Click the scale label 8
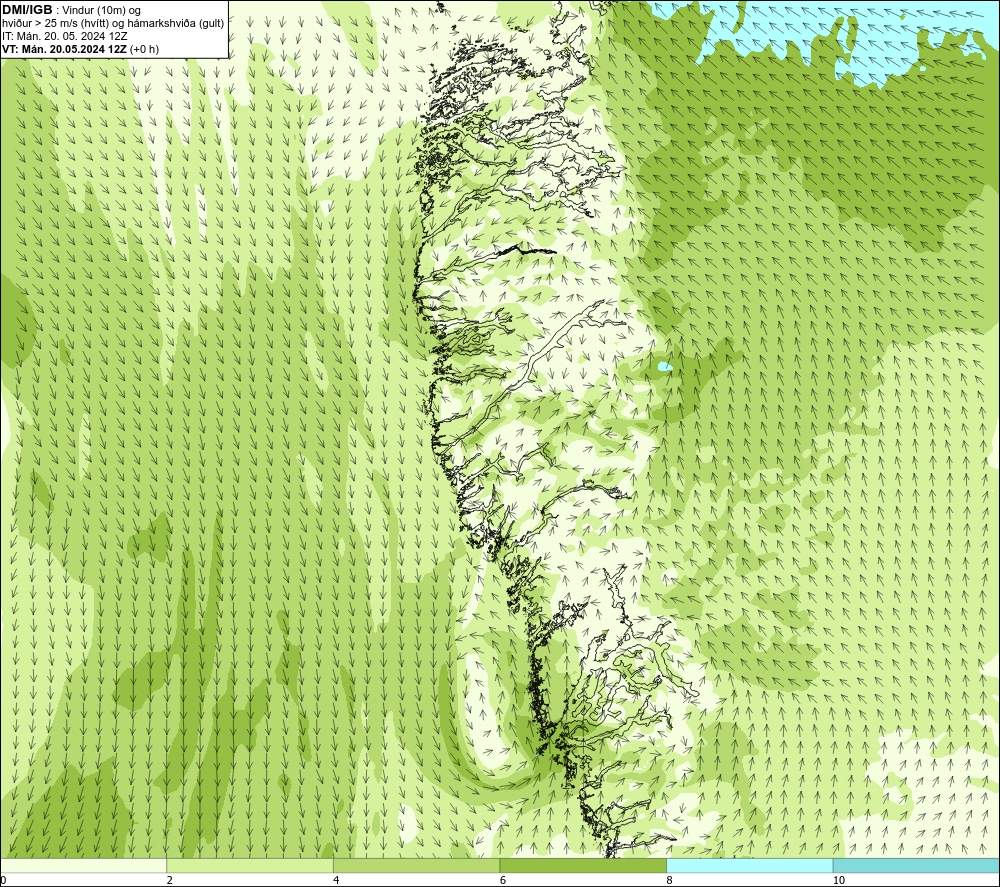Image resolution: width=1000 pixels, height=887 pixels. [x=669, y=880]
